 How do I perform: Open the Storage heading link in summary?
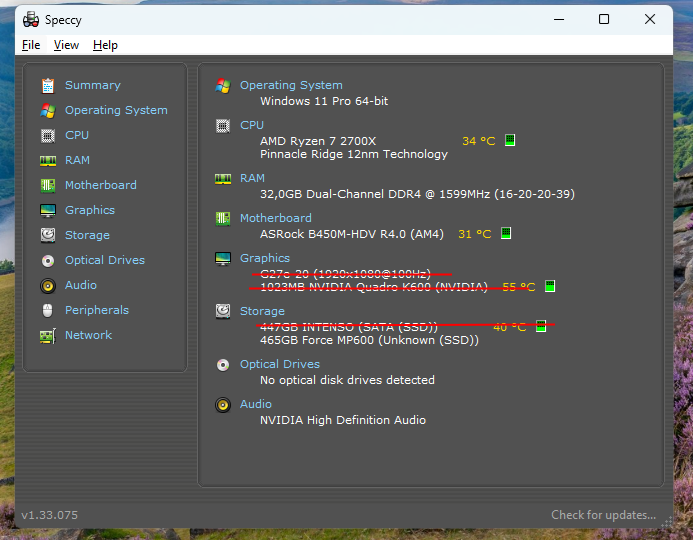(262, 312)
